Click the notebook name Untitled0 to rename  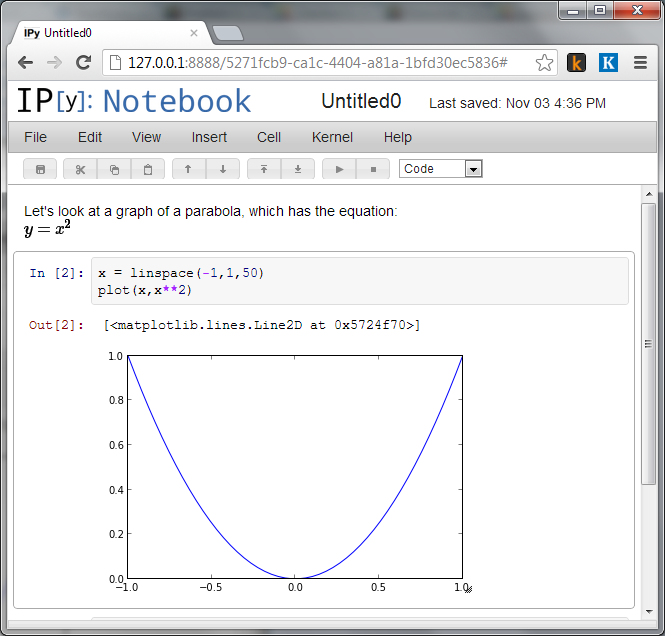pos(361,101)
